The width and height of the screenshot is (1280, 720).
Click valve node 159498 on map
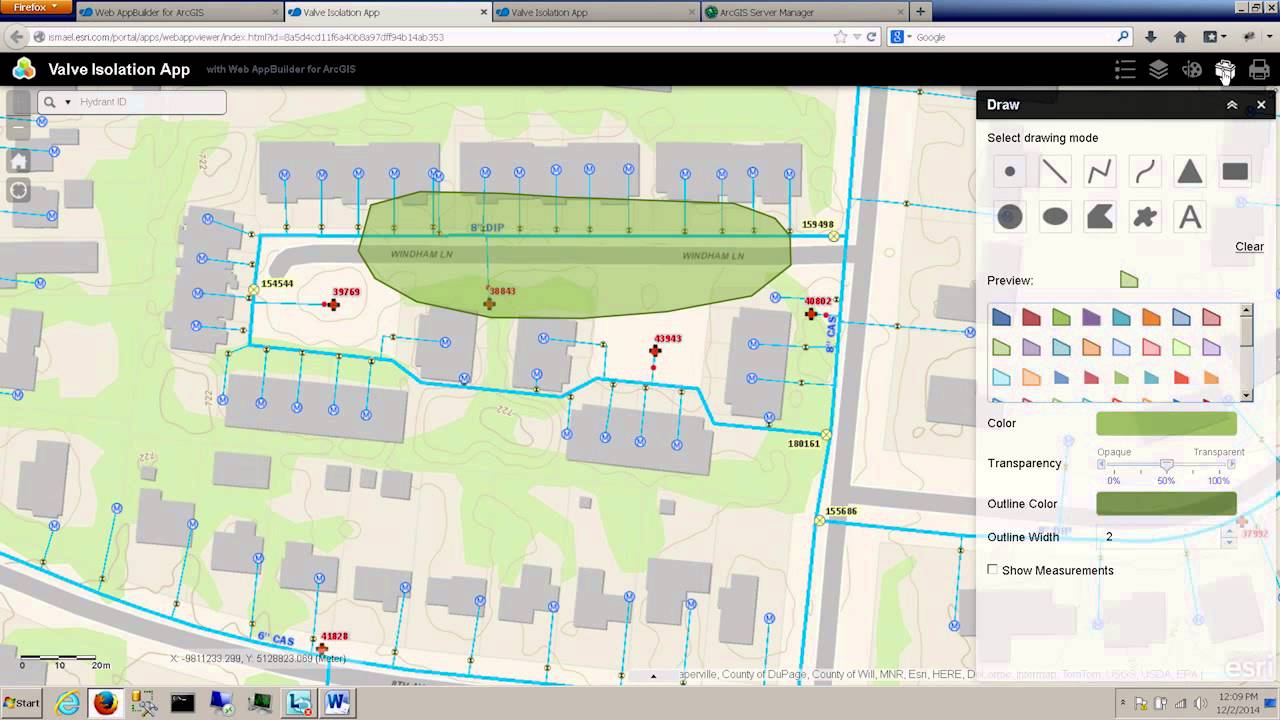click(833, 236)
